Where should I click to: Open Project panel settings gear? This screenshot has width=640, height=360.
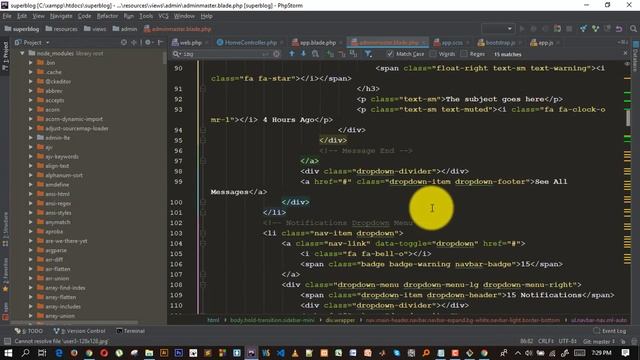point(148,42)
